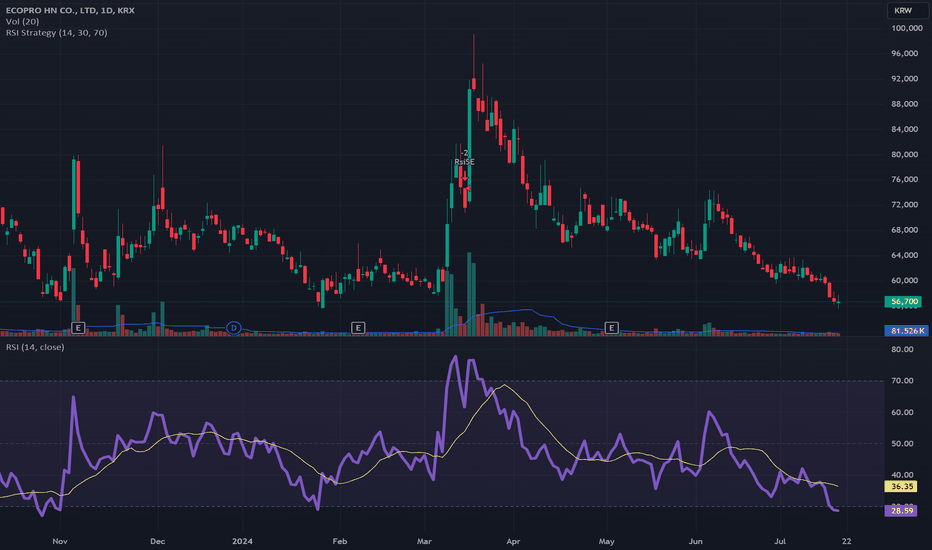Image resolution: width=932 pixels, height=550 pixels.
Task: Click the 50.00 RSI axis label
Action: (902, 444)
